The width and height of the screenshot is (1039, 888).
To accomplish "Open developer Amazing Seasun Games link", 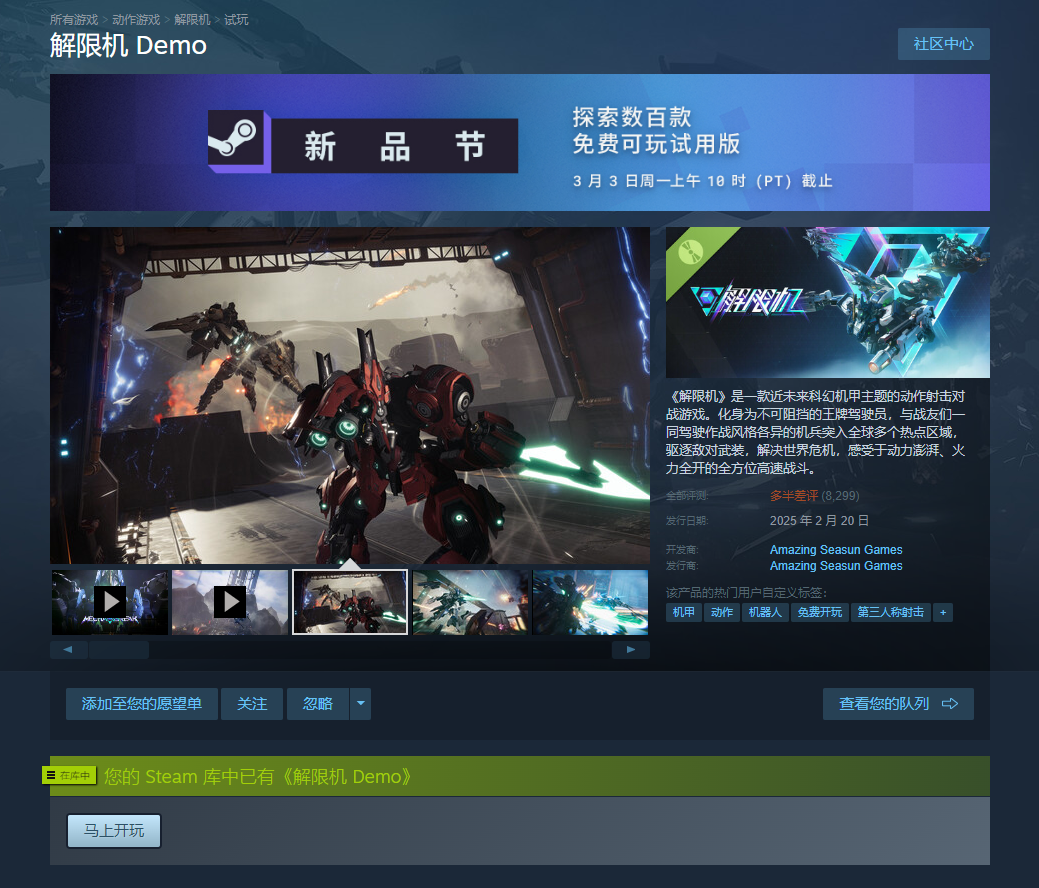I will click(x=836, y=549).
